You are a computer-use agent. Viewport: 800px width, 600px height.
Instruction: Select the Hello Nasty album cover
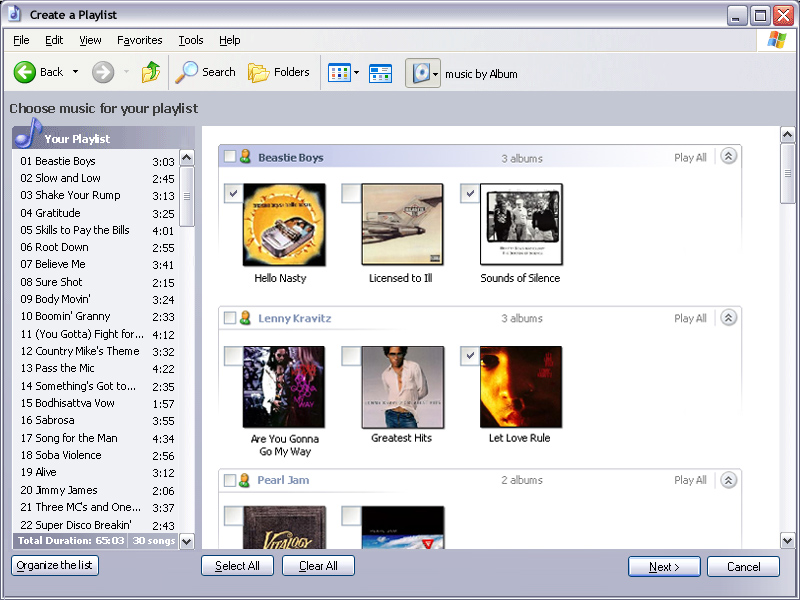tap(284, 224)
